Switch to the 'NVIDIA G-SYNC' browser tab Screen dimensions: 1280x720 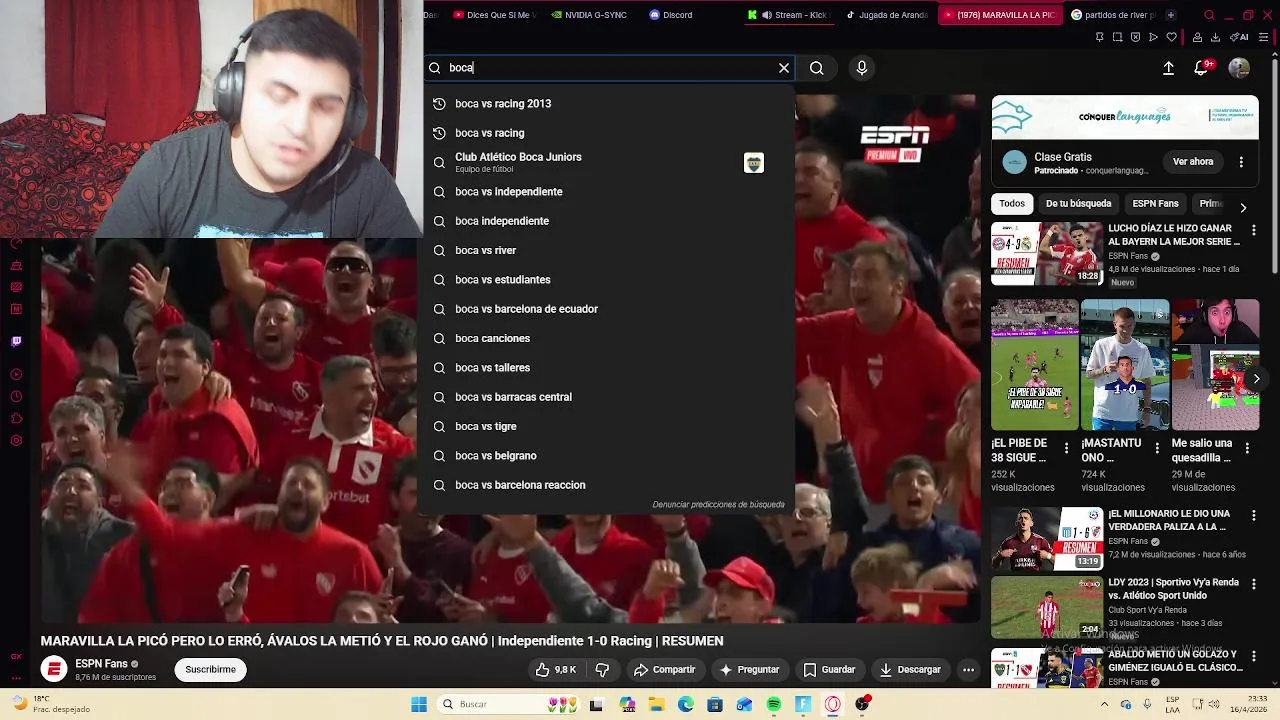point(589,15)
